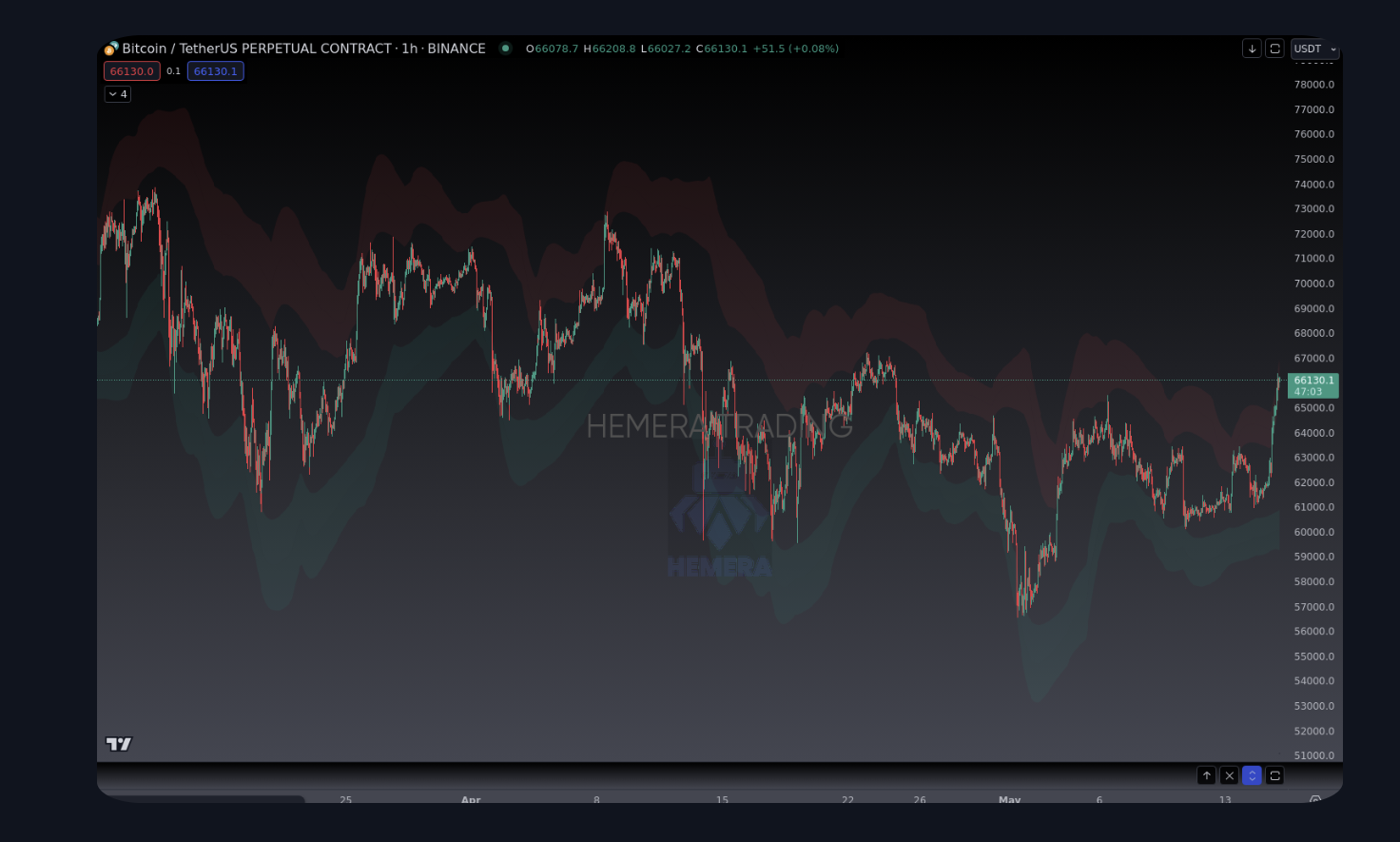Maximize the main chart pane

coord(1275,49)
